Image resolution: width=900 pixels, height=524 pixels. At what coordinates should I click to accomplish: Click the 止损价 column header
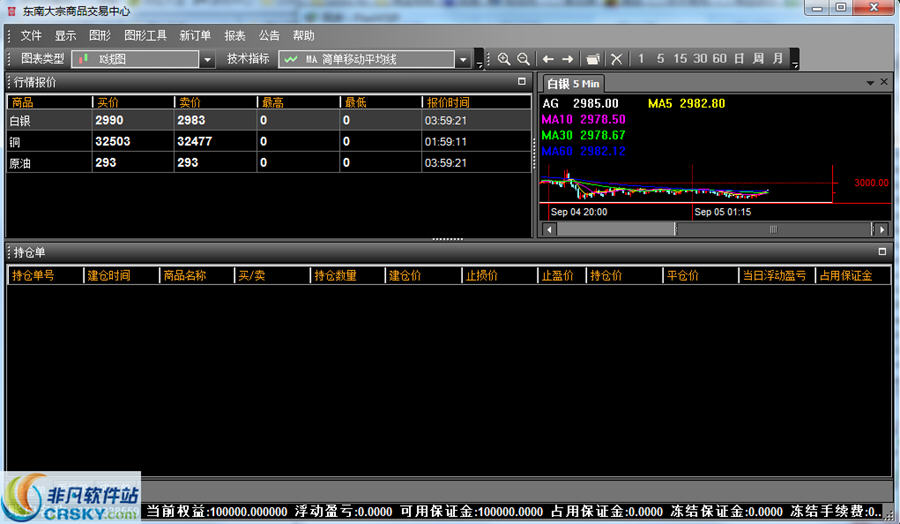click(x=499, y=275)
